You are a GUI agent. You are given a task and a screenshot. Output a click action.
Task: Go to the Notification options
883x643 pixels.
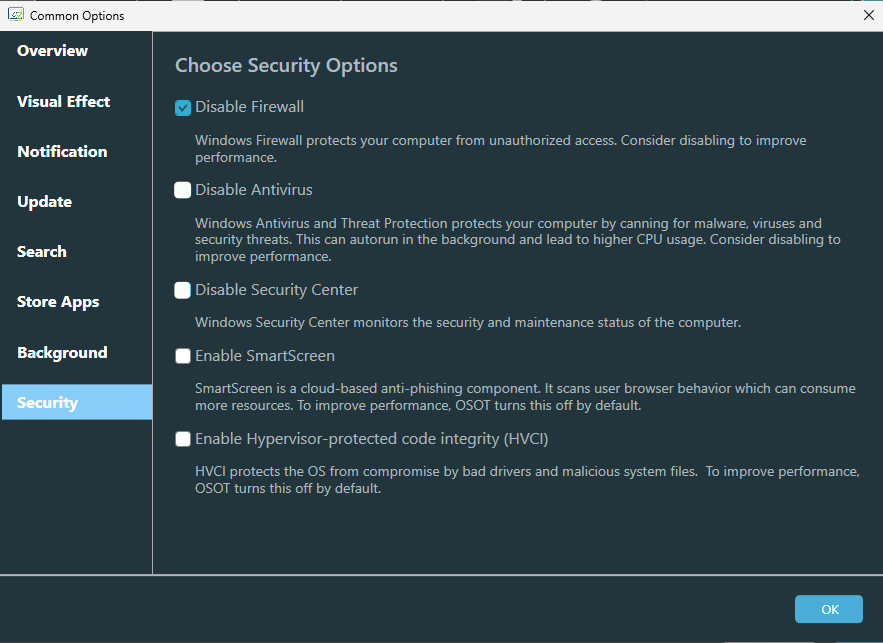[62, 152]
